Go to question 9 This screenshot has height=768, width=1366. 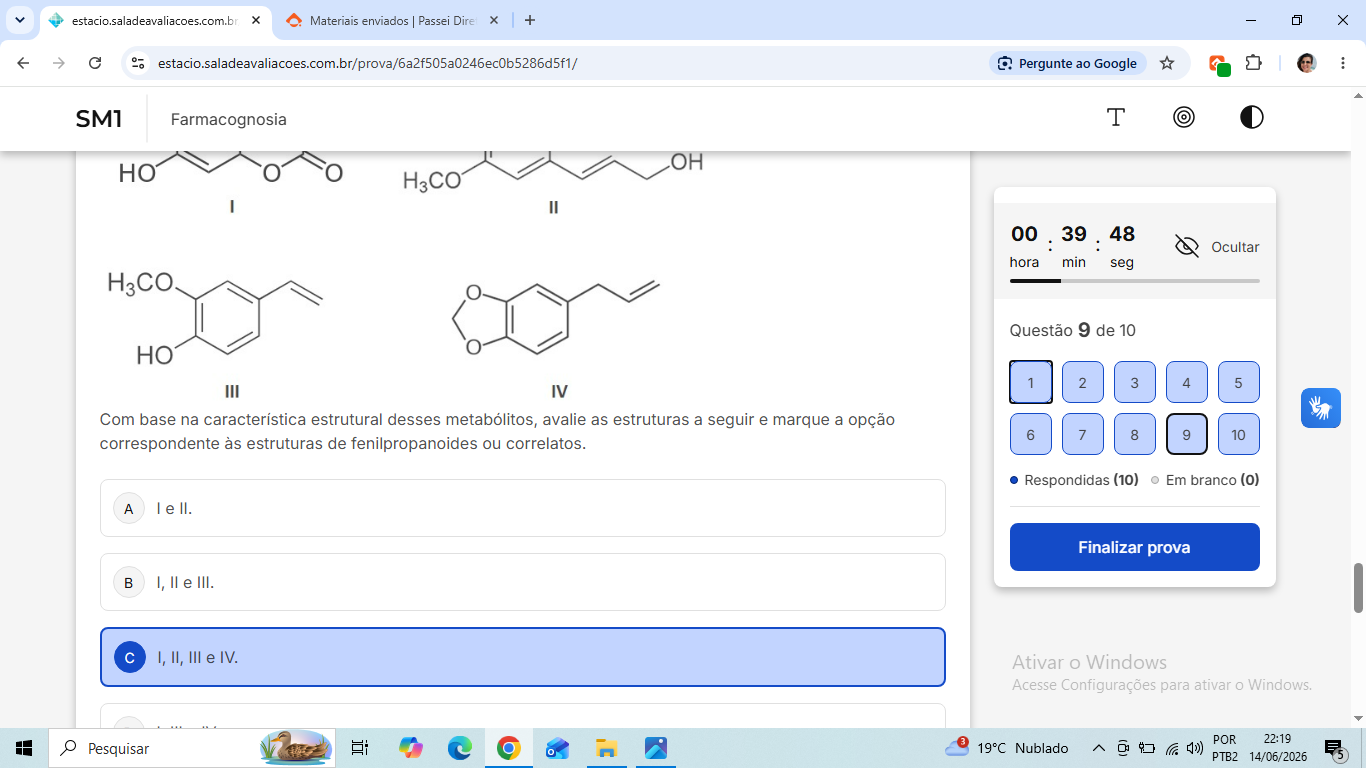click(x=1187, y=434)
